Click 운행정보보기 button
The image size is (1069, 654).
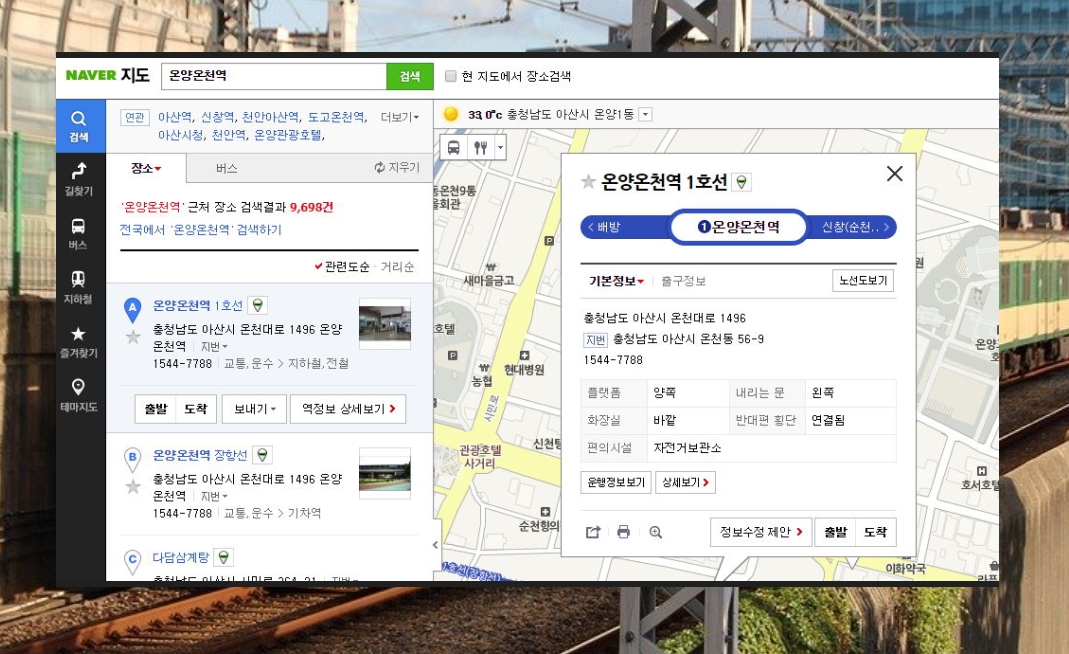616,482
